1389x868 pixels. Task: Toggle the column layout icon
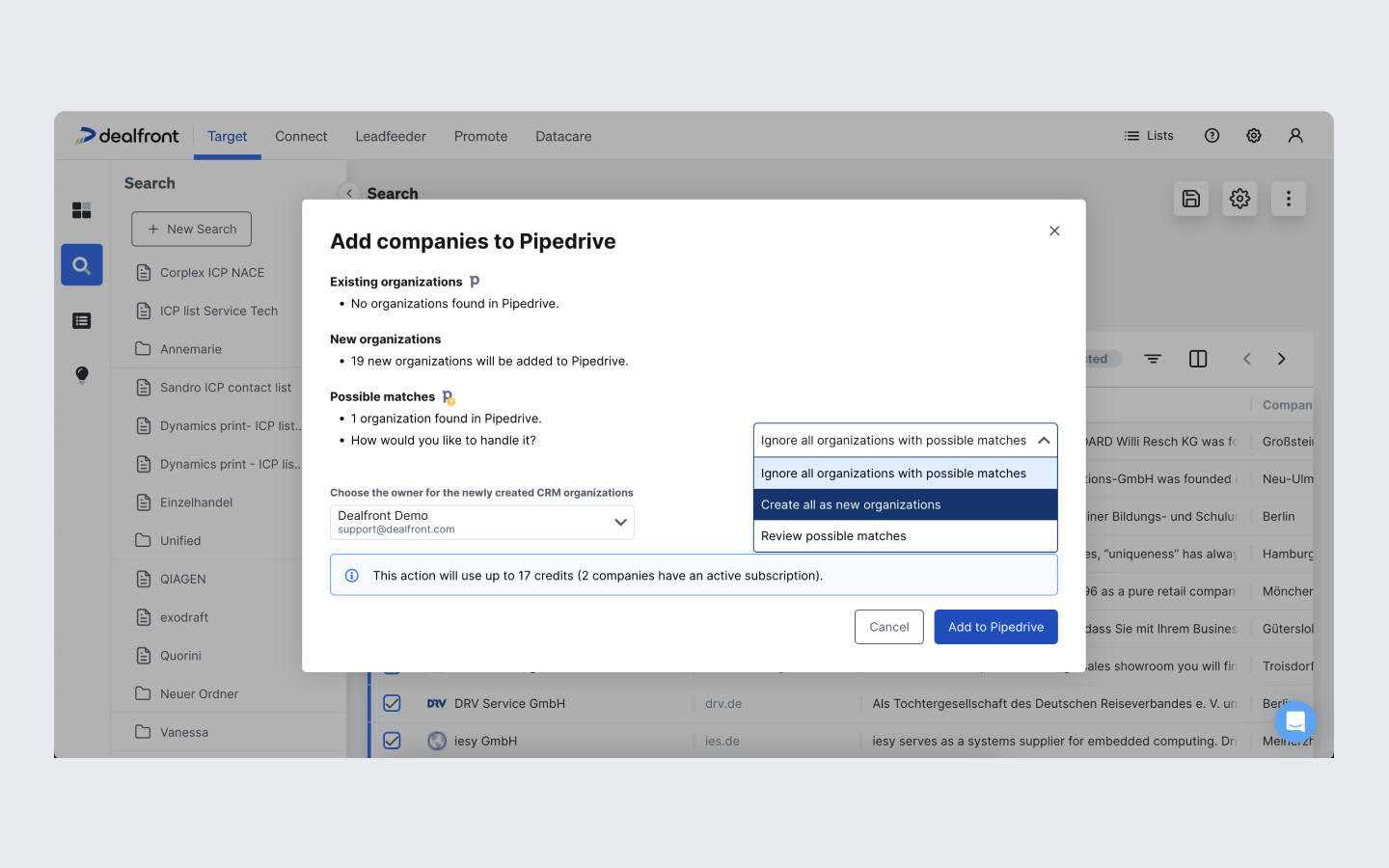point(1198,359)
